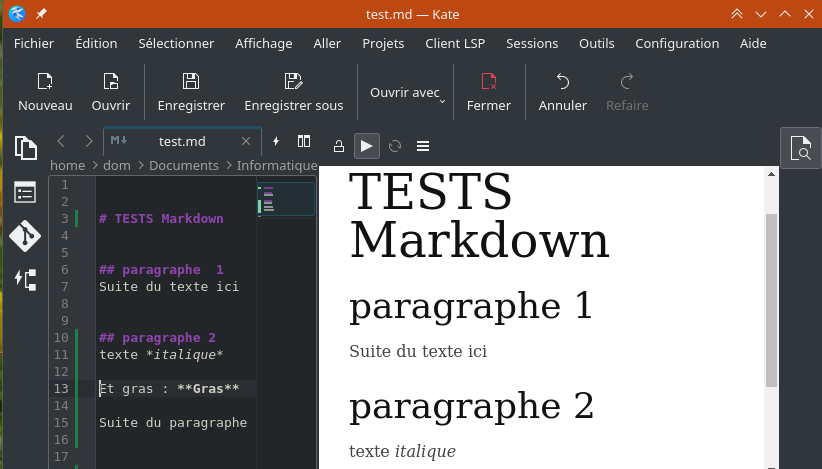Toggle the pin window icon in title bar
Screen dimensions: 822x469
[41, 14]
